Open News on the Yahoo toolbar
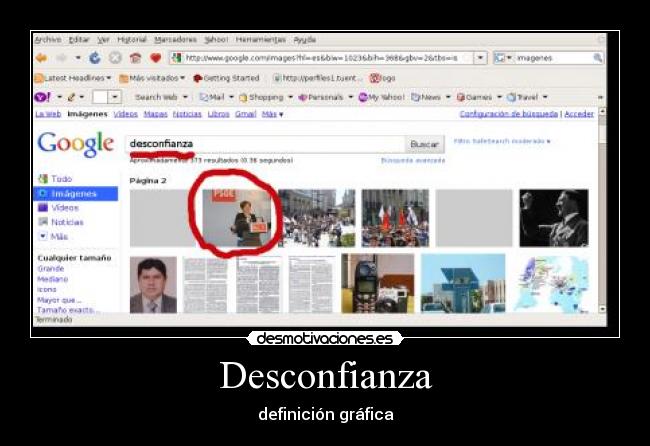Viewport: 650px width, 446px height. 426,97
